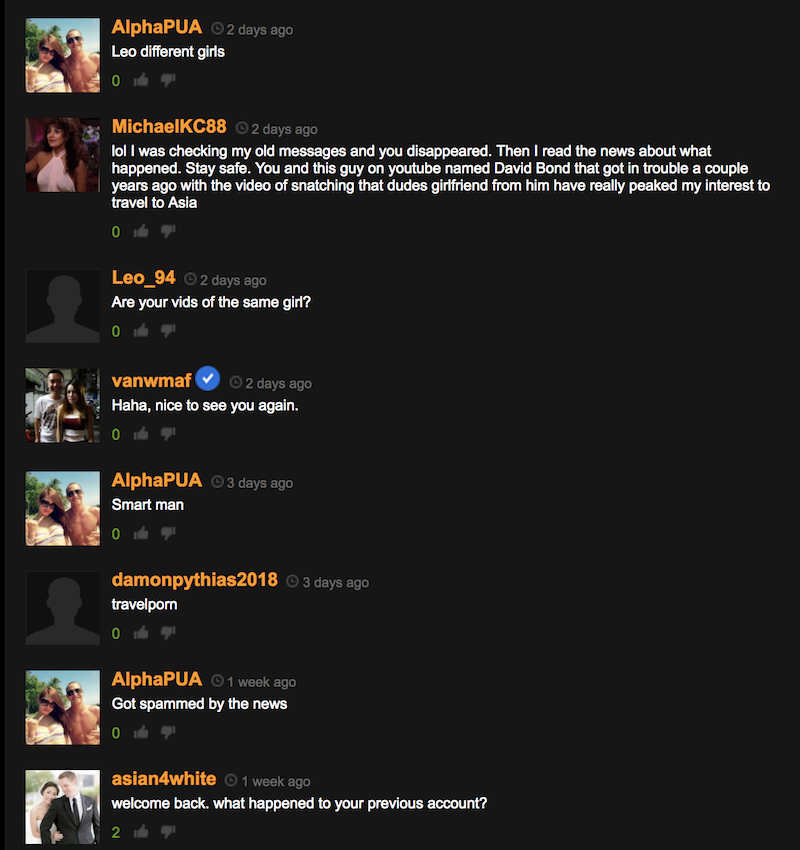Click MichaelKC88's avatar thumbnail
Screen dimensions: 800x850
[63, 154]
